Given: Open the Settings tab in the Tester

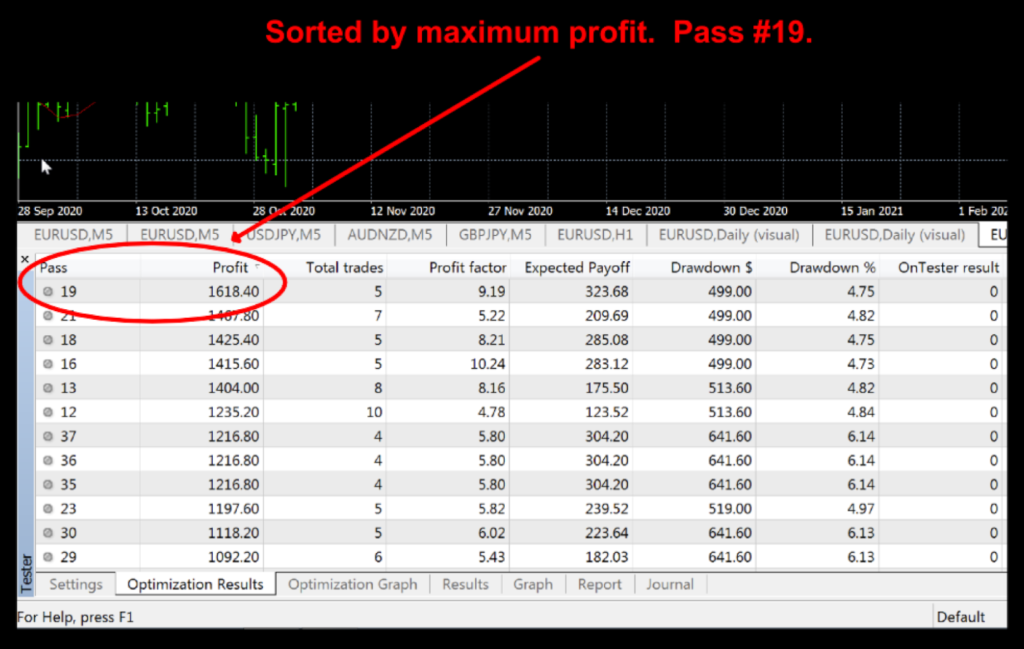Looking at the screenshot, I should pos(76,584).
